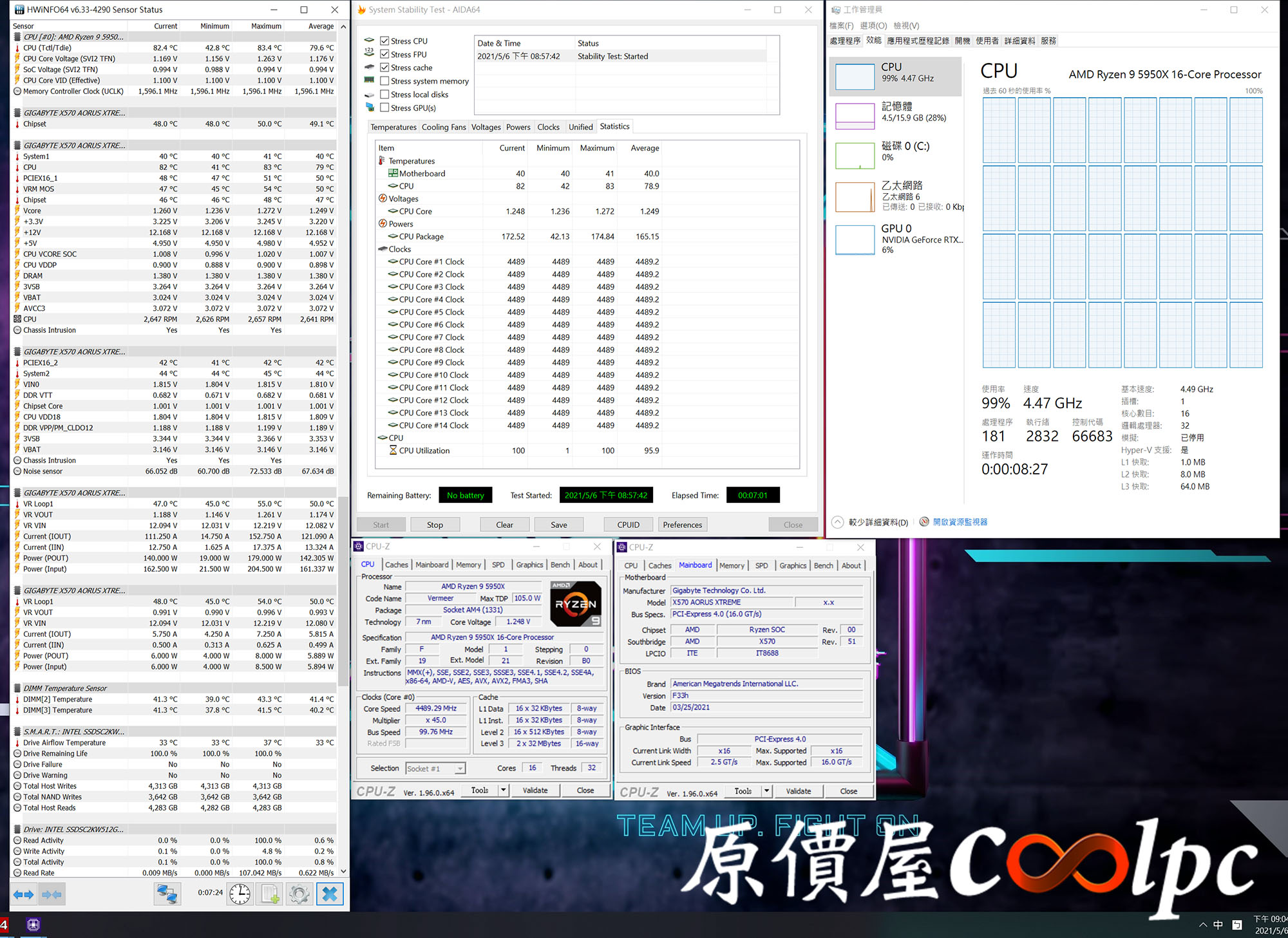1288x938 pixels.
Task: Click HWiNFO clock reset timer icon
Action: click(240, 894)
